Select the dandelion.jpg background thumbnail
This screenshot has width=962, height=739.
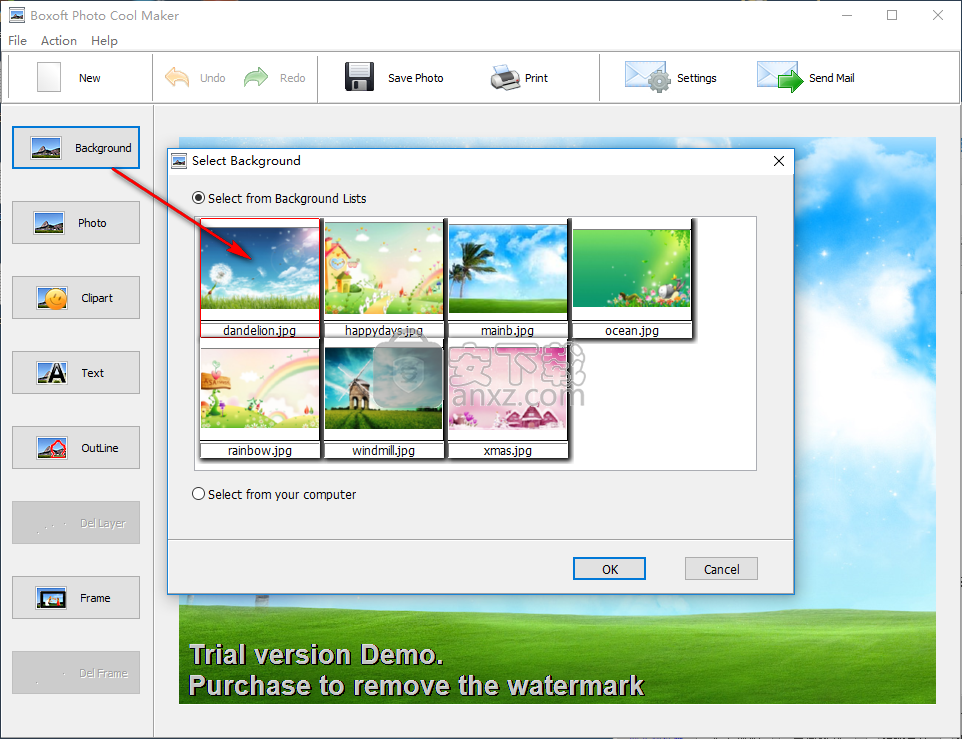coord(260,269)
